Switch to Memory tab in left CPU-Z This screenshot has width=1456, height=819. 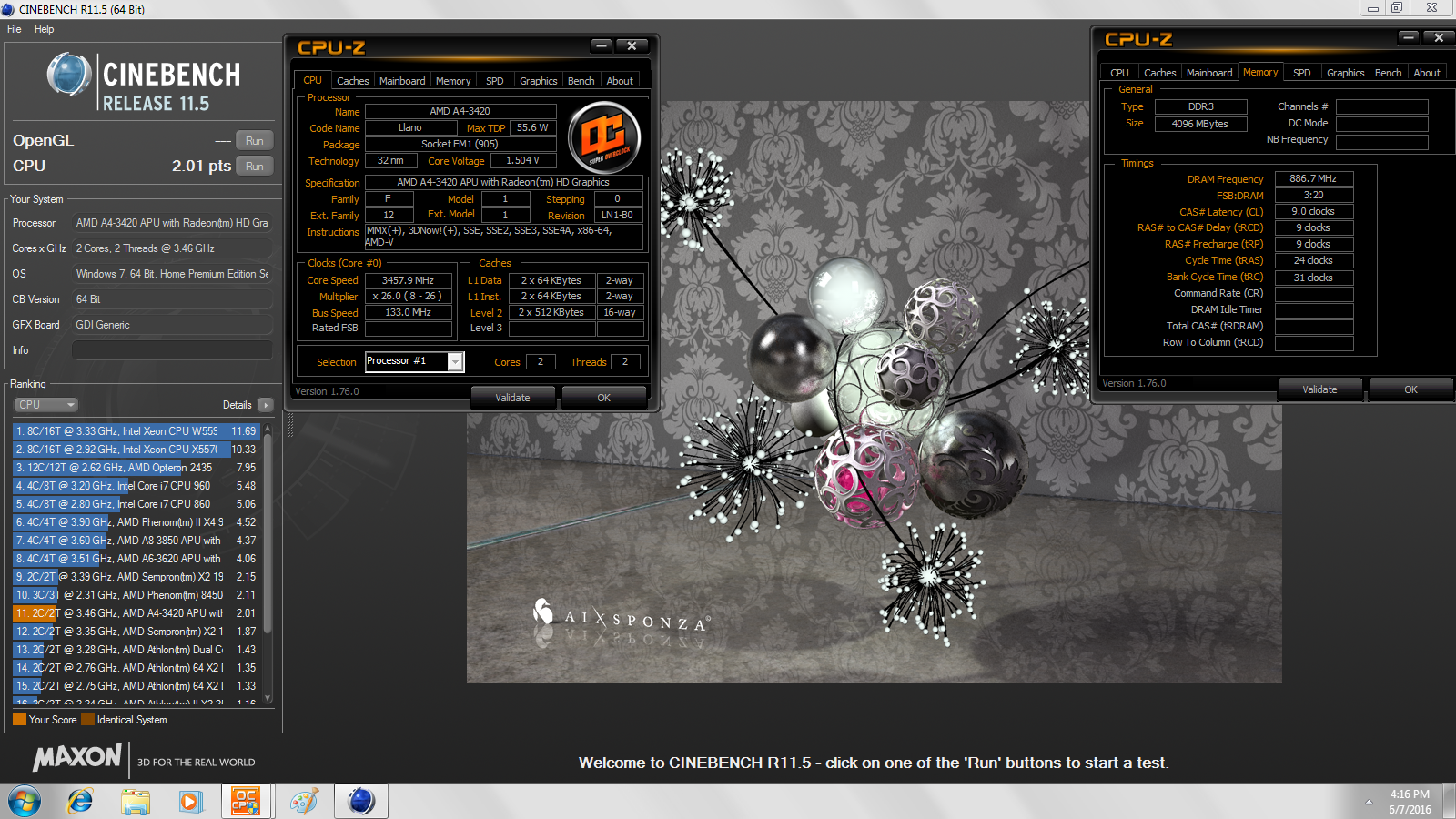point(453,81)
